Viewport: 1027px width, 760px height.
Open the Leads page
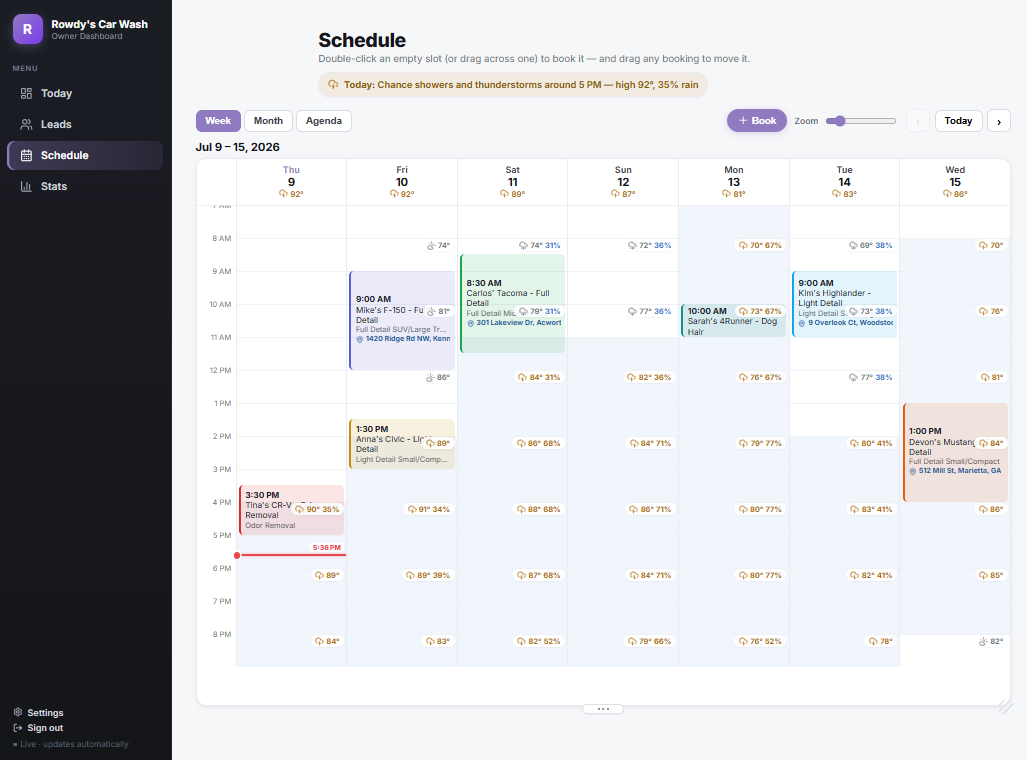coord(85,124)
